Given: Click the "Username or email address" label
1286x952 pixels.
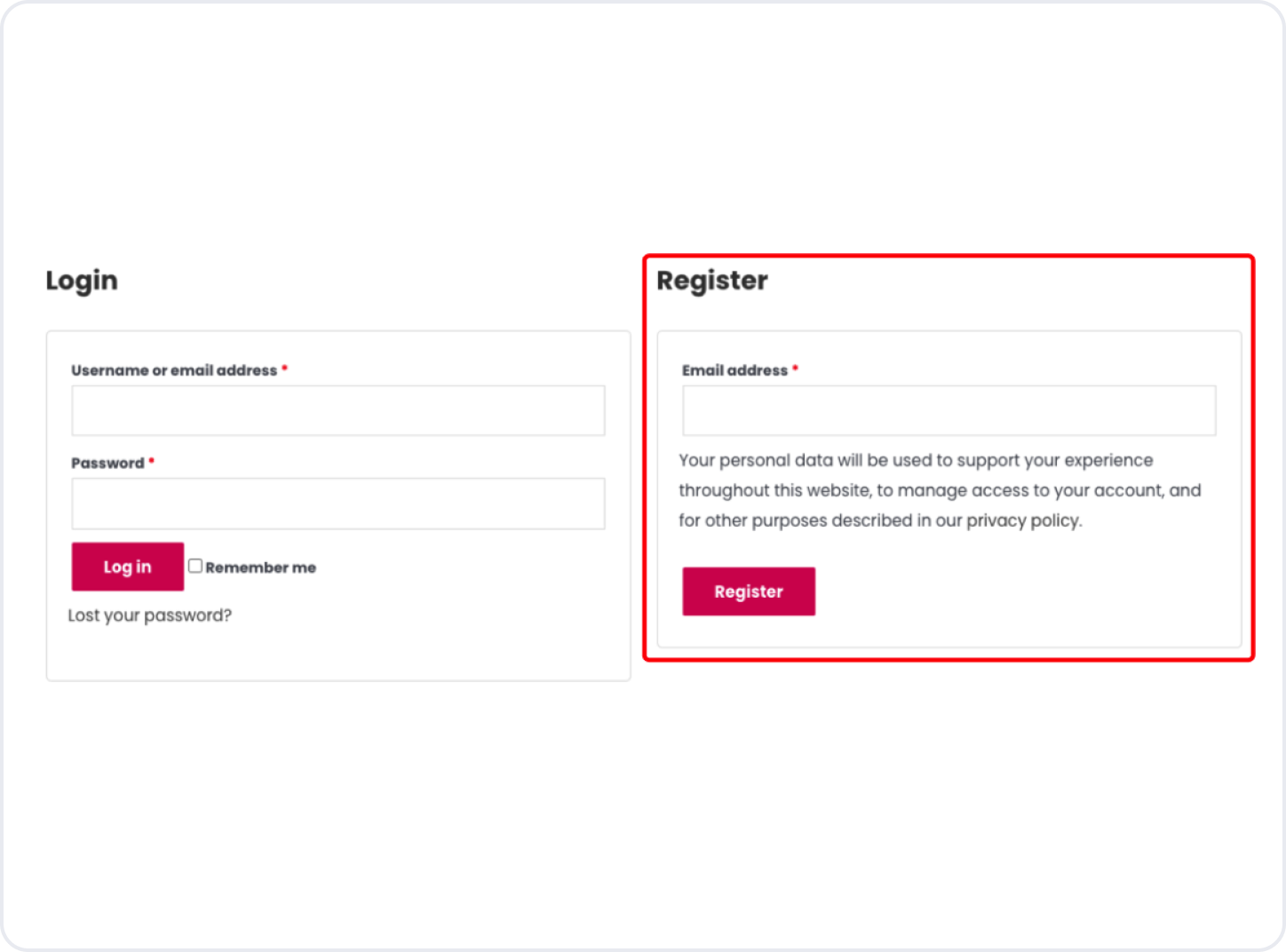Looking at the screenshot, I should coord(174,370).
